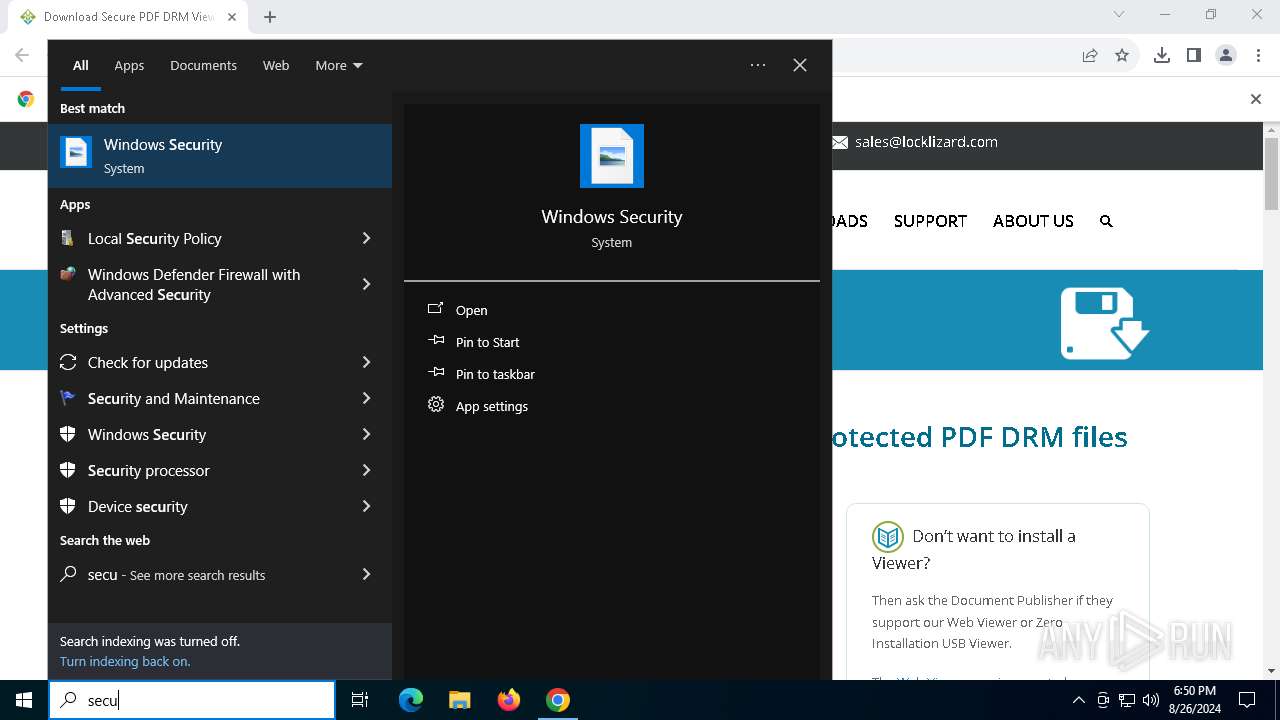The image size is (1280, 720).
Task: Switch to the Documents search filter
Action: coord(203,65)
